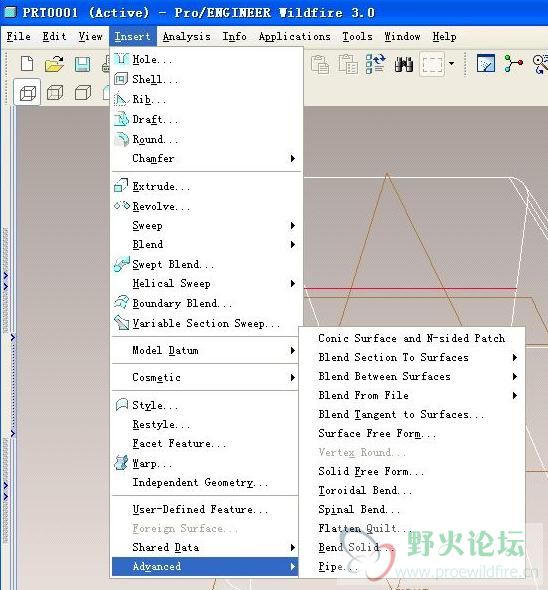Click the New file icon
This screenshot has height=590, width=548.
pyautogui.click(x=27, y=64)
